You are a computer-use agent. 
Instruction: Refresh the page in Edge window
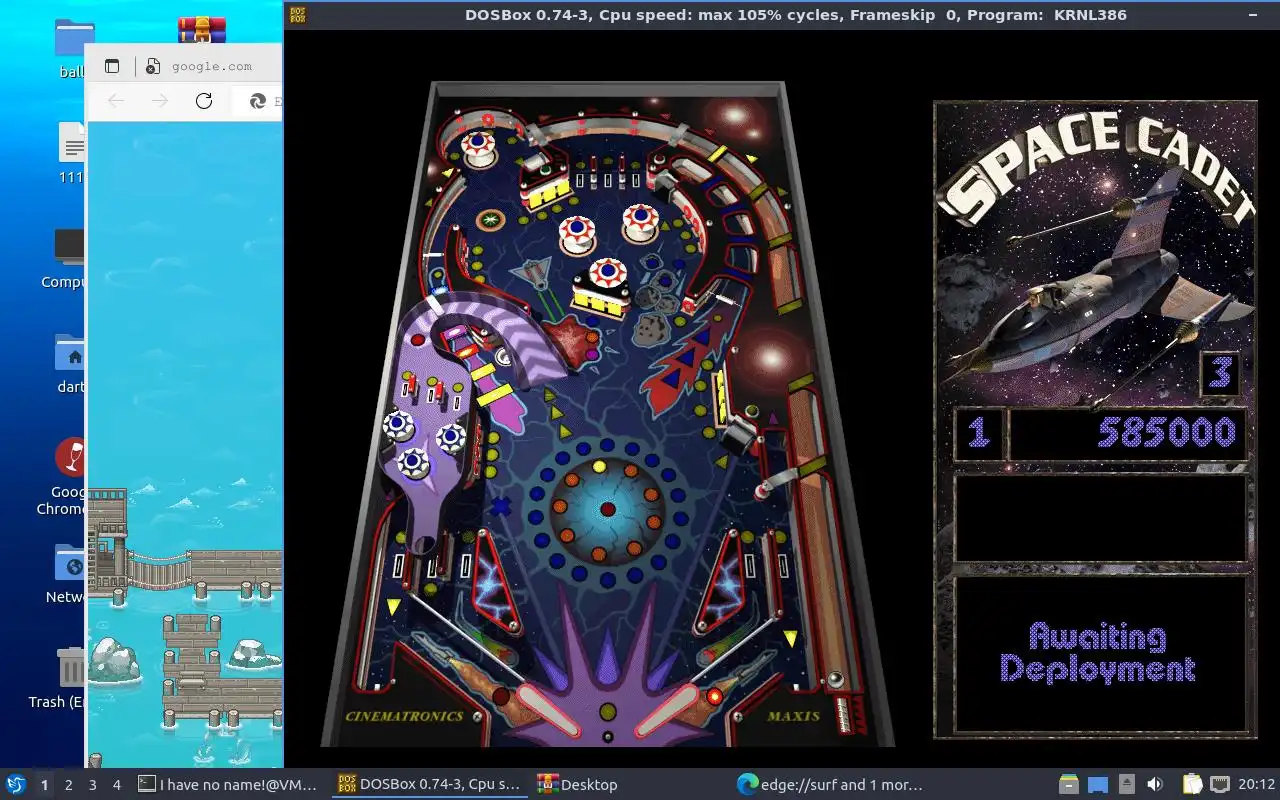[x=204, y=101]
